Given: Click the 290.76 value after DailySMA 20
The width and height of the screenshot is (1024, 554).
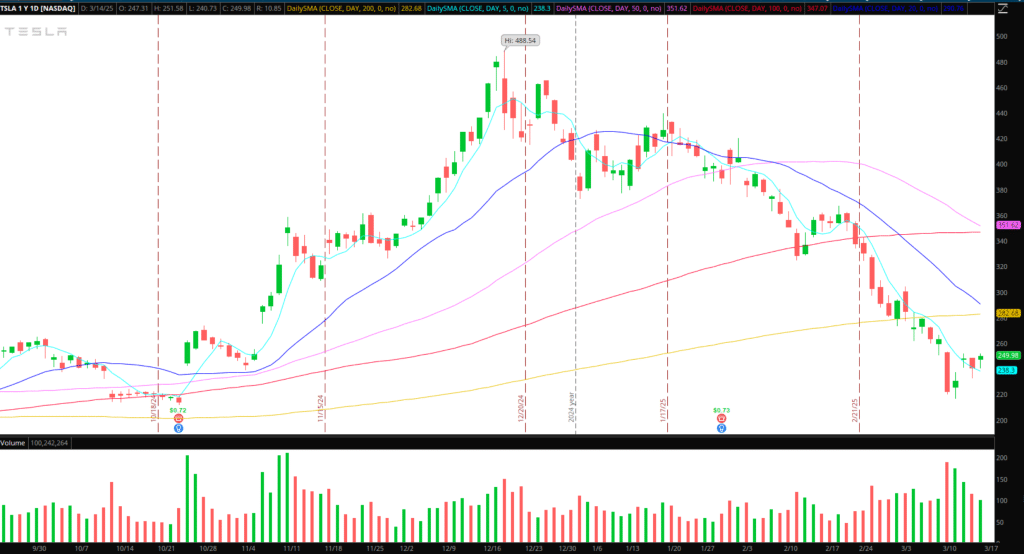Looking at the screenshot, I should [954, 8].
